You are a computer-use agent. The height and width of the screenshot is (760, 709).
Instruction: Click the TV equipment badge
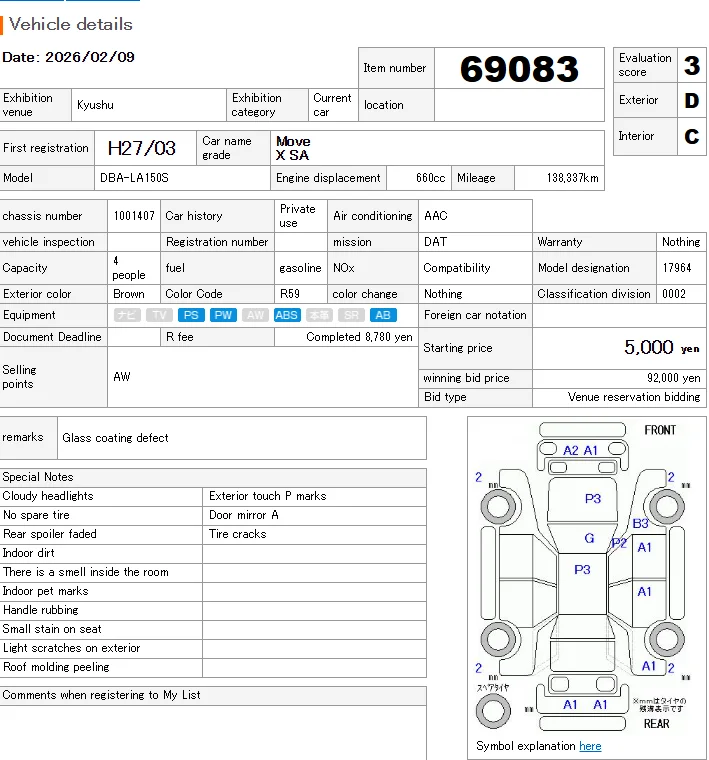[x=159, y=315]
